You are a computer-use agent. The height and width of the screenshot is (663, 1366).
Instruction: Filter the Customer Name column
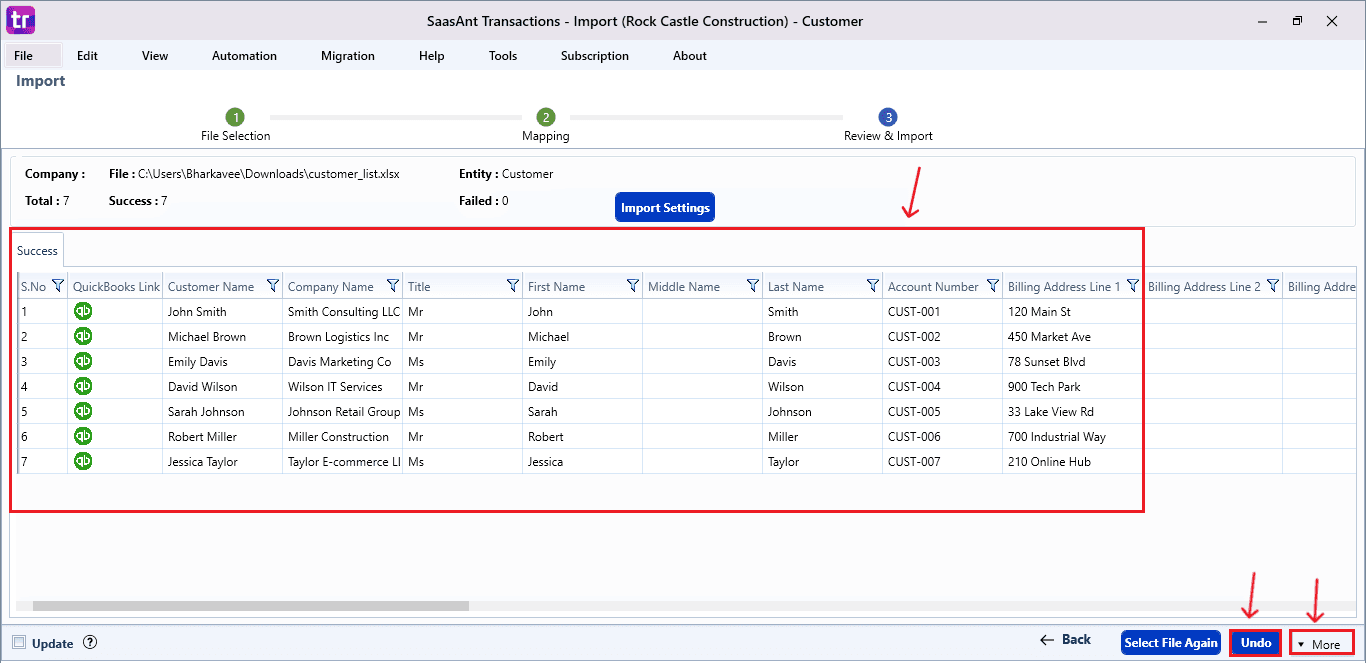273,286
